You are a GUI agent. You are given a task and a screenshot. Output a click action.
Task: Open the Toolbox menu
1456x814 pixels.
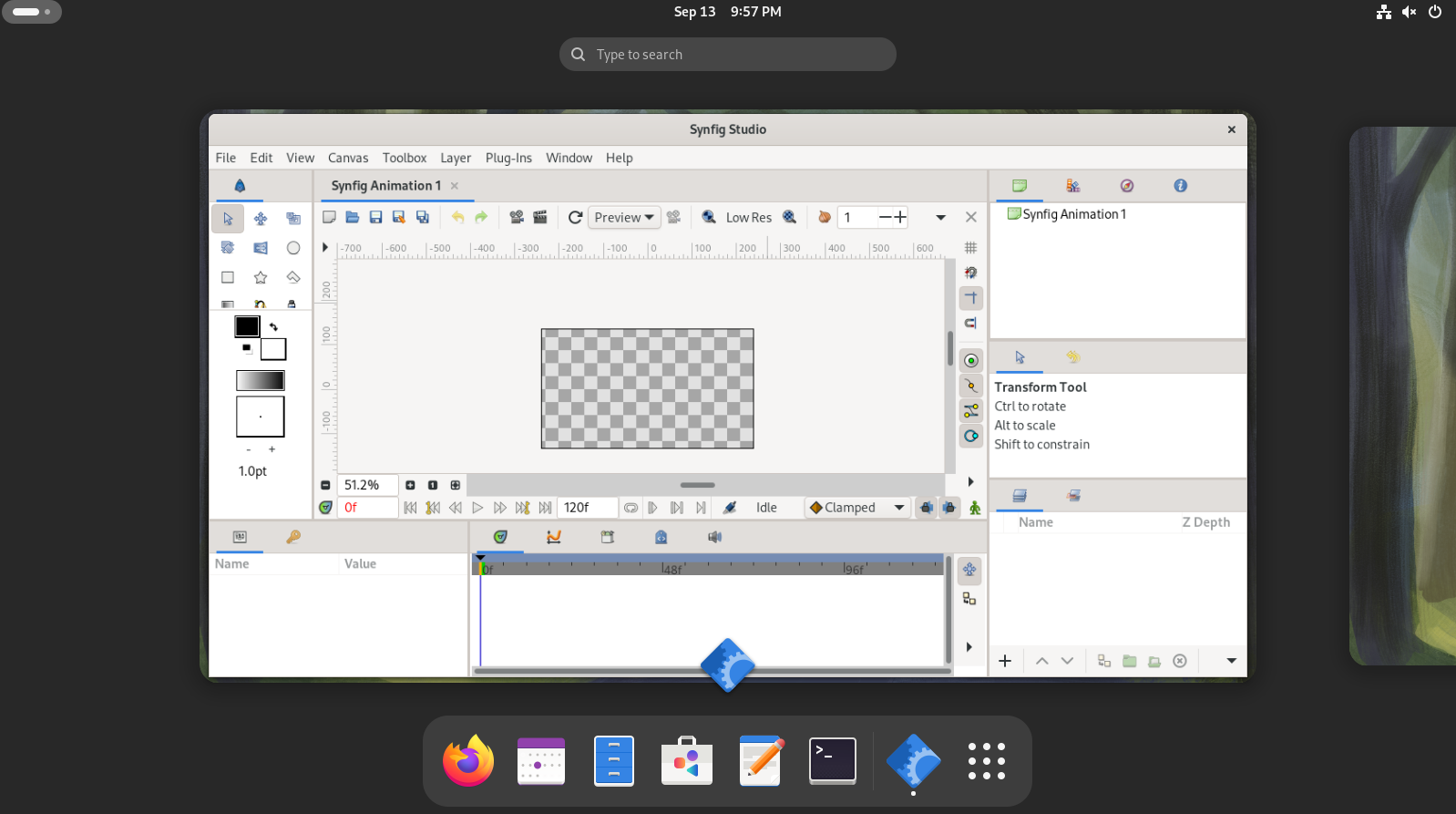(x=405, y=158)
